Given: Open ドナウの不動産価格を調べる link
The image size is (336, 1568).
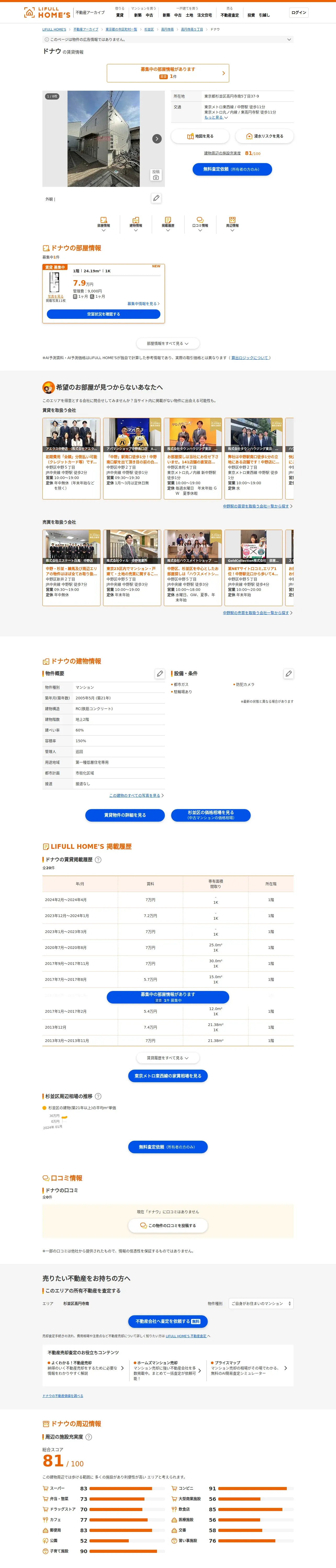Looking at the screenshot, I should 63,1396.
